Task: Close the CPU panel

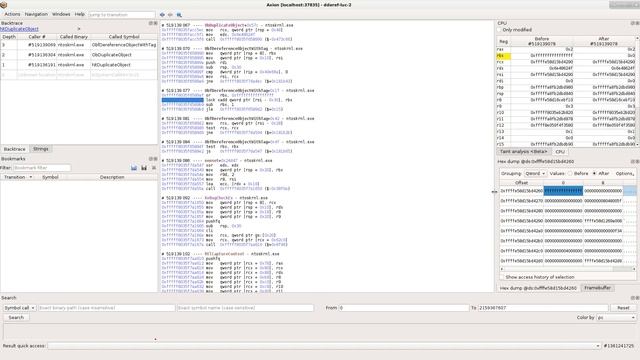Action: coord(637,23)
